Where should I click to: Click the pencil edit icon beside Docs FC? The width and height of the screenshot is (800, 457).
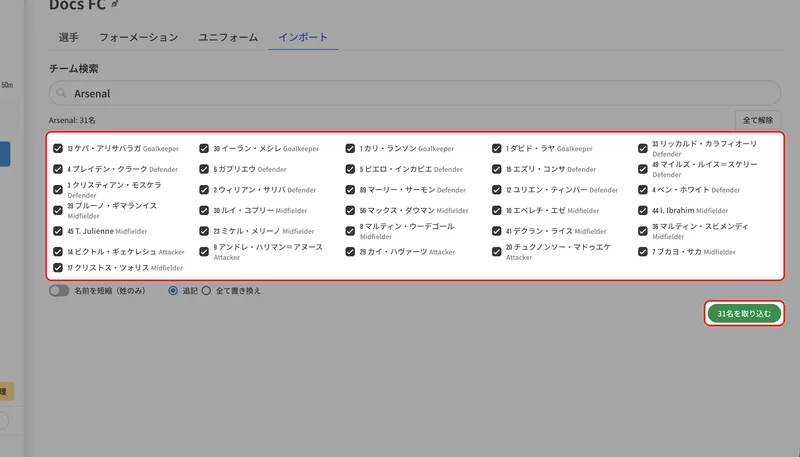115,5
